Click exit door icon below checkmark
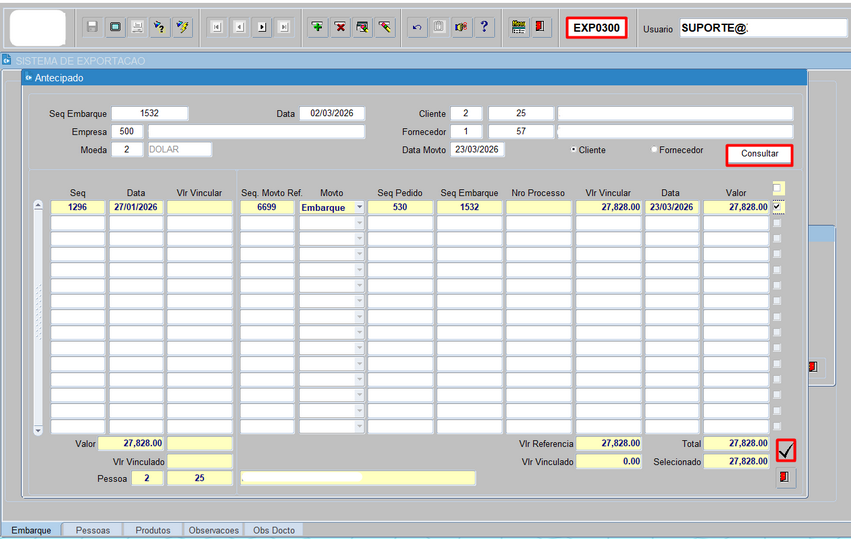The image size is (851, 539). click(786, 478)
